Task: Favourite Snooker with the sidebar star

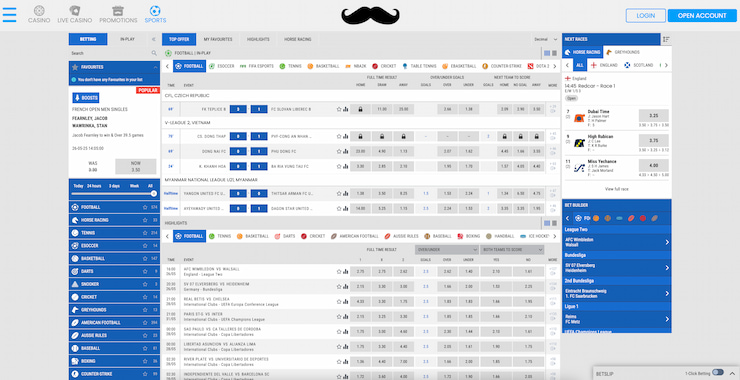Action: (x=145, y=284)
